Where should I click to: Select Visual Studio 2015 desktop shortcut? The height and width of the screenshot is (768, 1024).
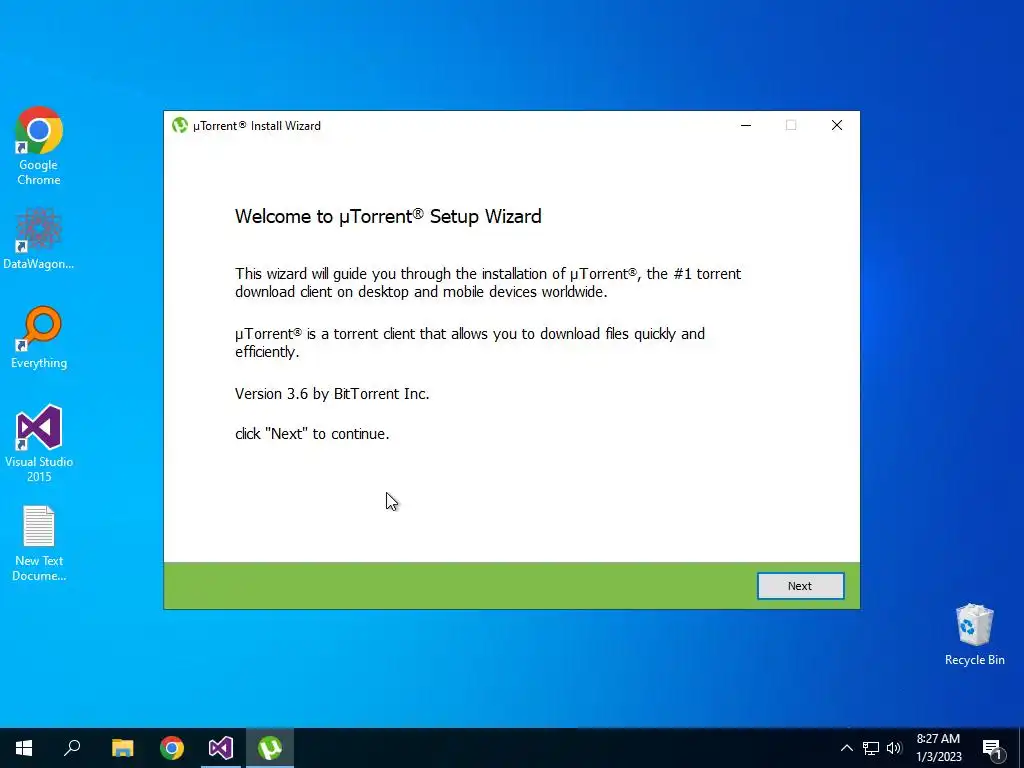pyautogui.click(x=39, y=443)
